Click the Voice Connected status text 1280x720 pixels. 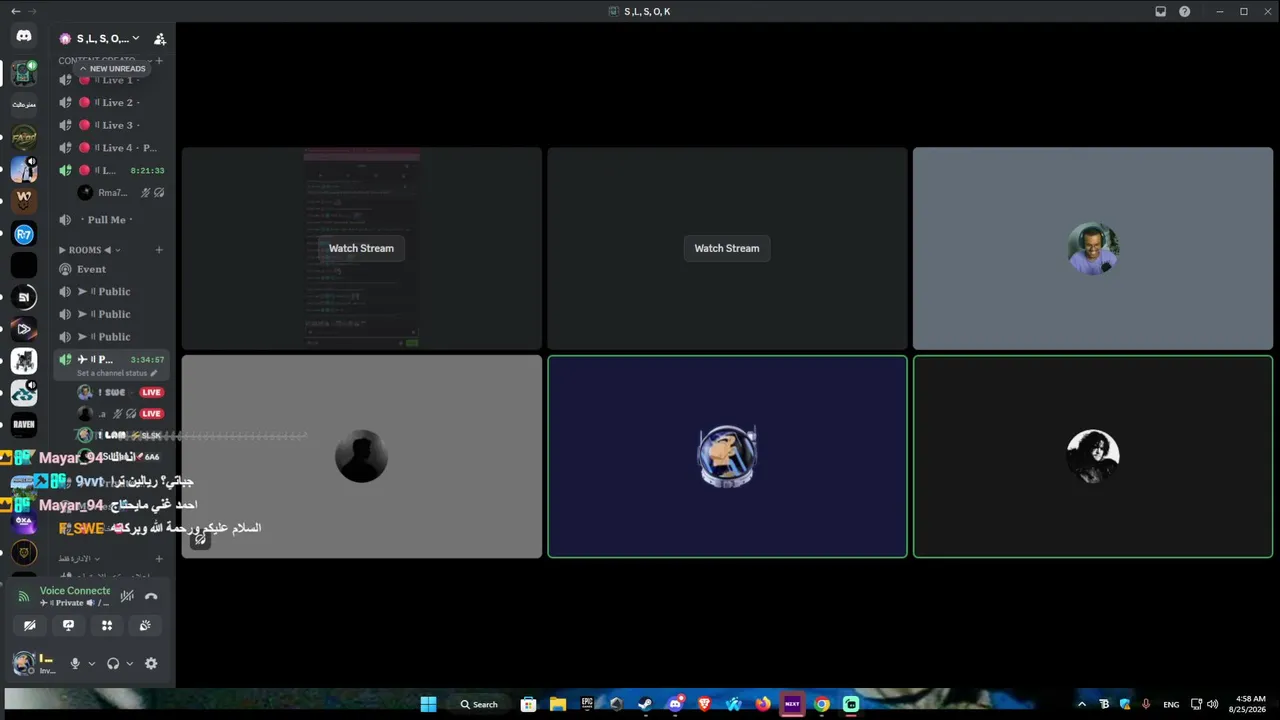point(75,591)
